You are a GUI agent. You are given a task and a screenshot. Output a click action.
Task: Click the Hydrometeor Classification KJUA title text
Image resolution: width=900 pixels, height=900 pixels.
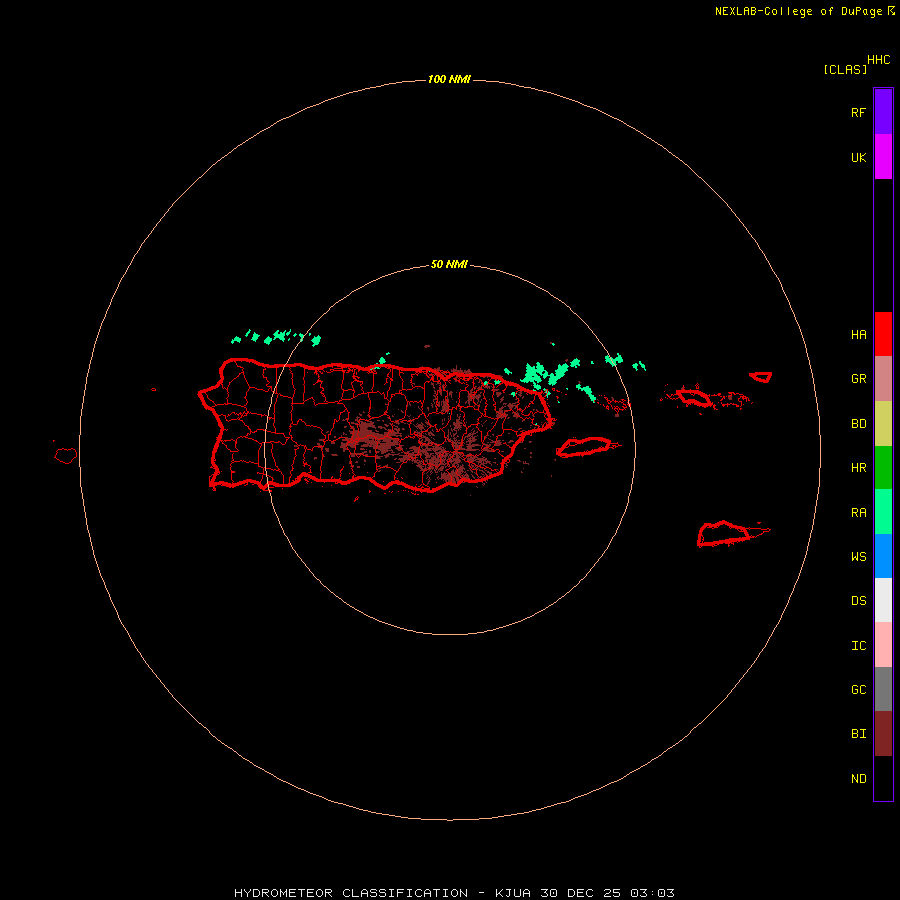point(454,893)
